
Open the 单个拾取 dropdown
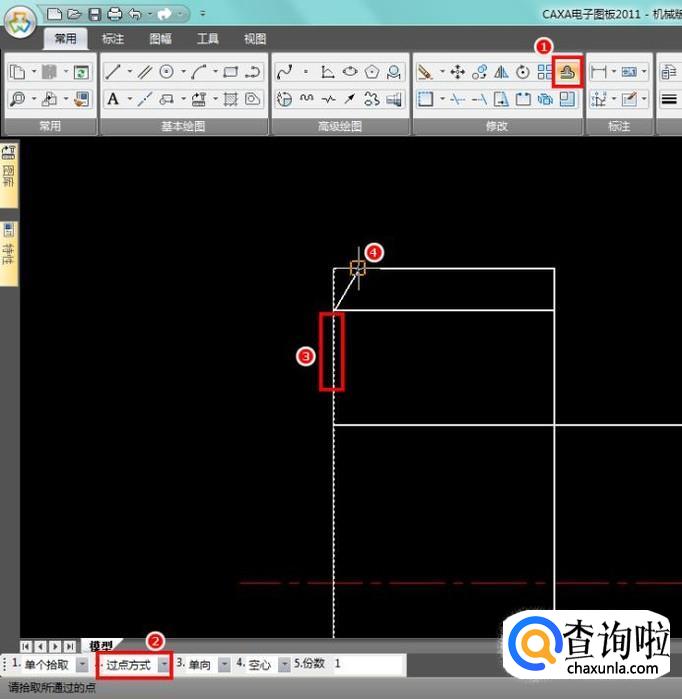pyautogui.click(x=82, y=665)
